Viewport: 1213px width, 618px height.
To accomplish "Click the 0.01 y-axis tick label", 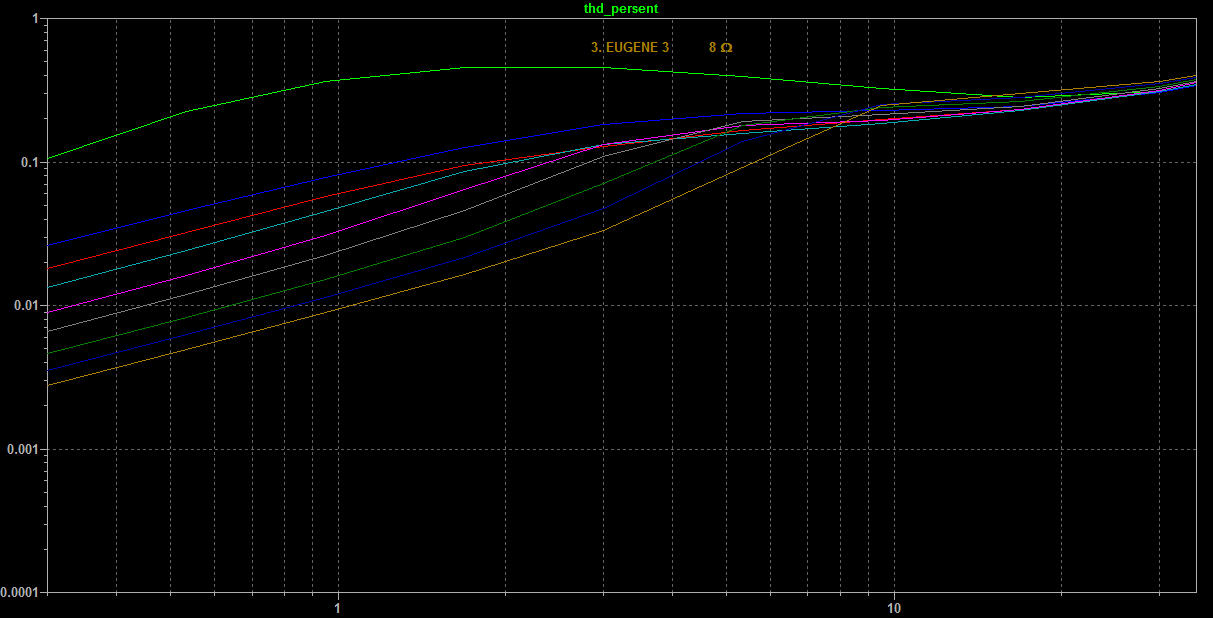I will click(28, 306).
